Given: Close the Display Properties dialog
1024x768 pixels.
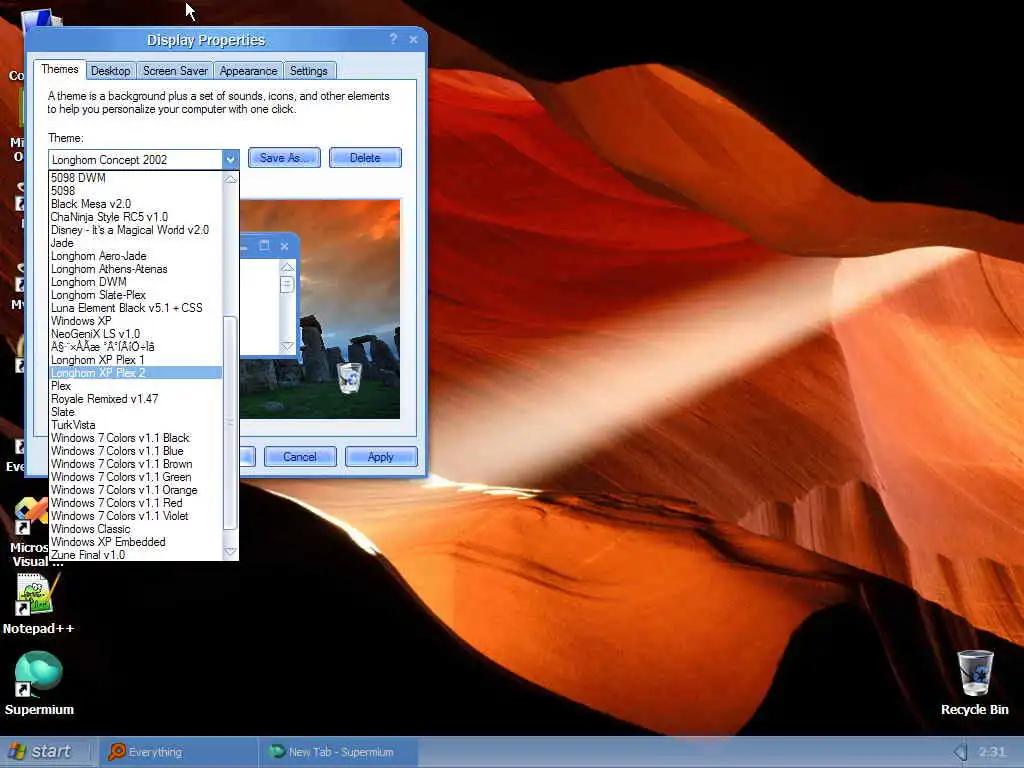Looking at the screenshot, I should (413, 40).
